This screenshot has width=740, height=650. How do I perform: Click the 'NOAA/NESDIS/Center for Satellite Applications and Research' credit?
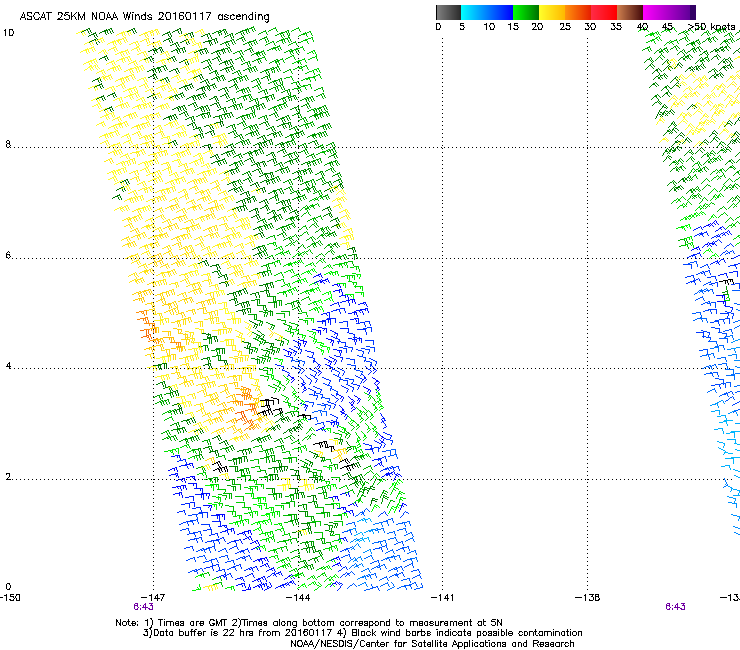[432, 644]
